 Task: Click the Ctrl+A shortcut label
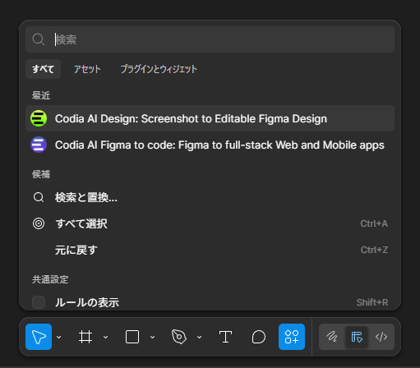tap(374, 224)
